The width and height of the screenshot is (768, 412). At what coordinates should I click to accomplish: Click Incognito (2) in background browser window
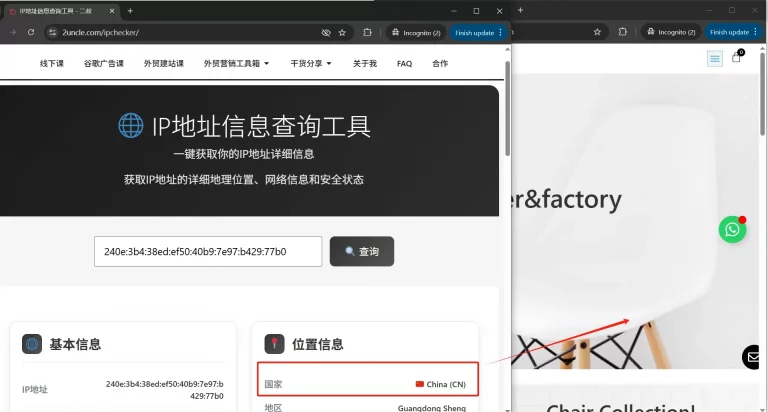coord(672,32)
